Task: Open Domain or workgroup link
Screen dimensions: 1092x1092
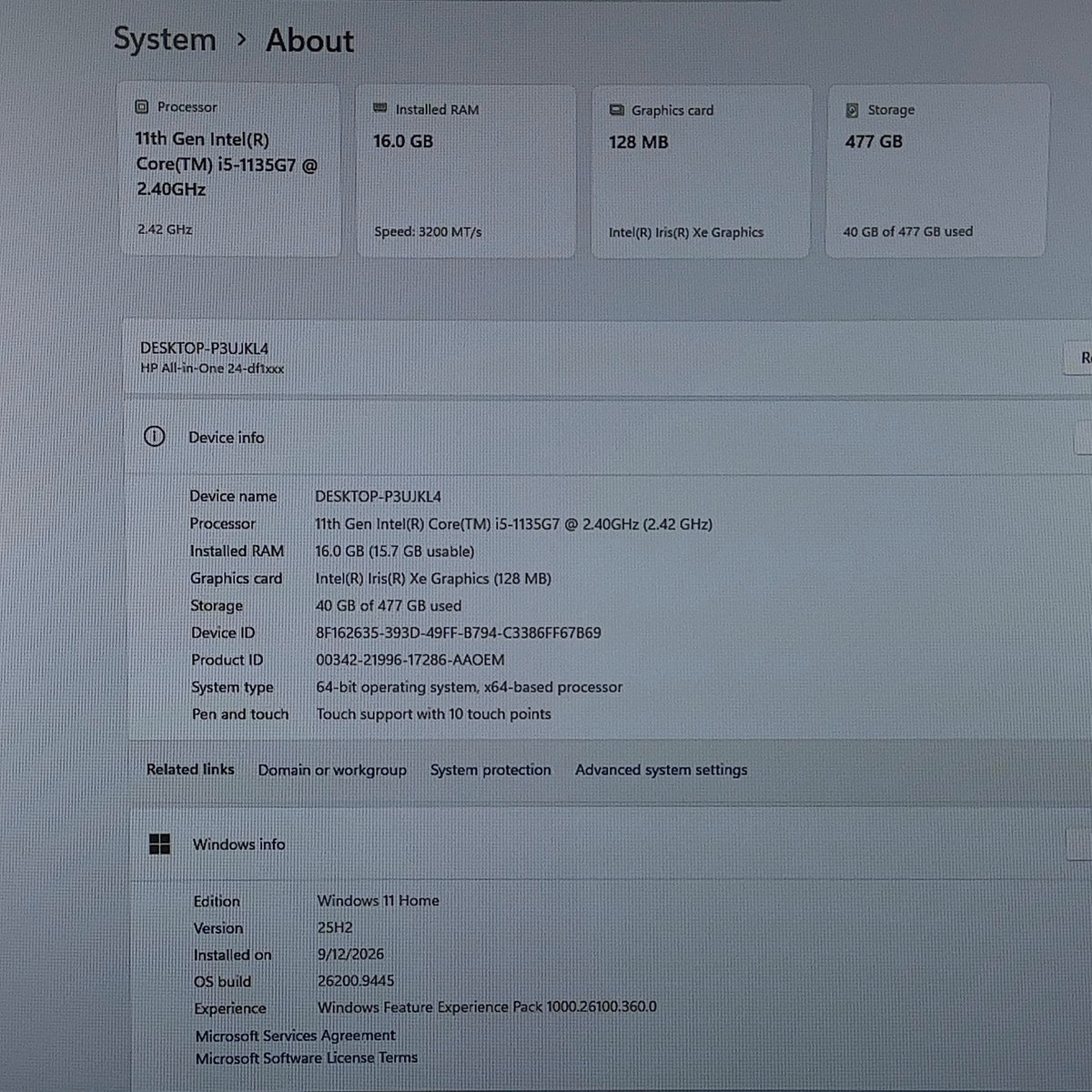Action: click(x=332, y=770)
